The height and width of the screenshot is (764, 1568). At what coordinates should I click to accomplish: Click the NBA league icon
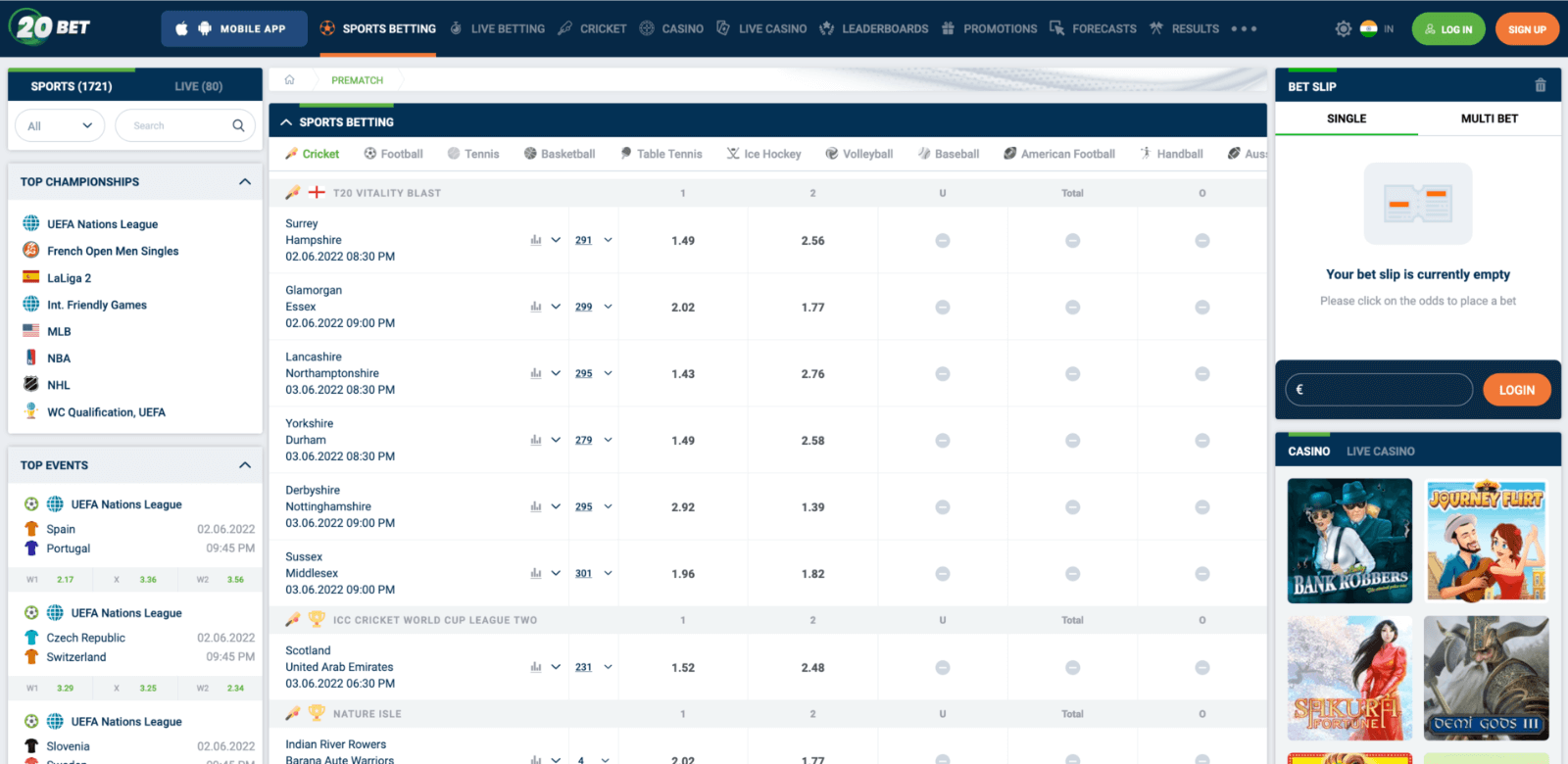point(31,358)
